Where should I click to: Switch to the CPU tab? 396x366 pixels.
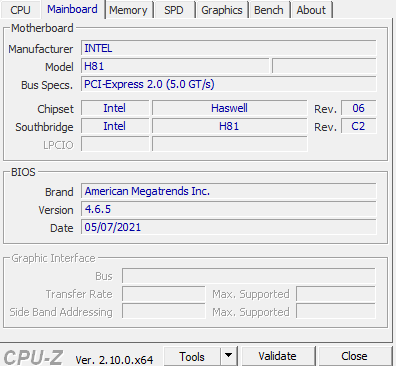click(x=20, y=10)
